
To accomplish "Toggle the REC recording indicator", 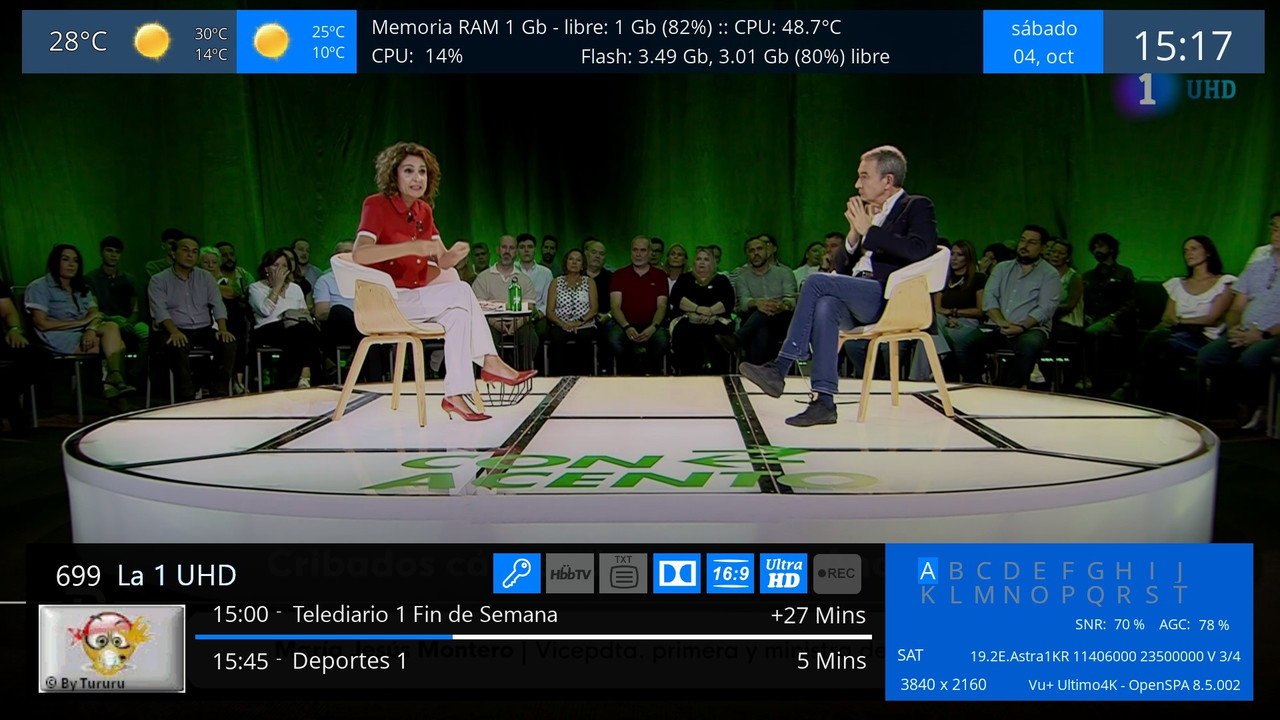I will point(837,573).
